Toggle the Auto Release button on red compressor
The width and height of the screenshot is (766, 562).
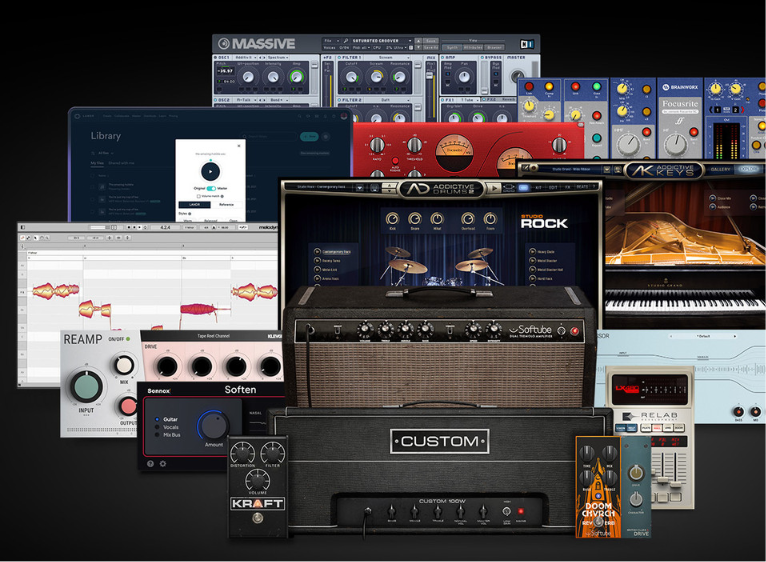coord(395,161)
